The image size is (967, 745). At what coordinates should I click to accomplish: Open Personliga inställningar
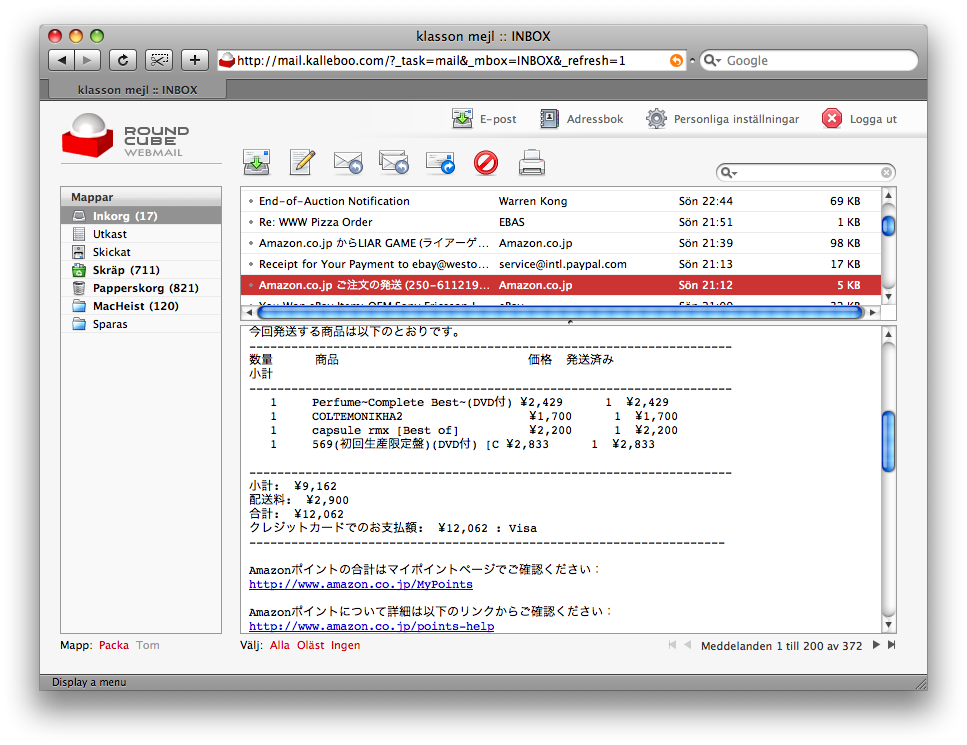(723, 119)
